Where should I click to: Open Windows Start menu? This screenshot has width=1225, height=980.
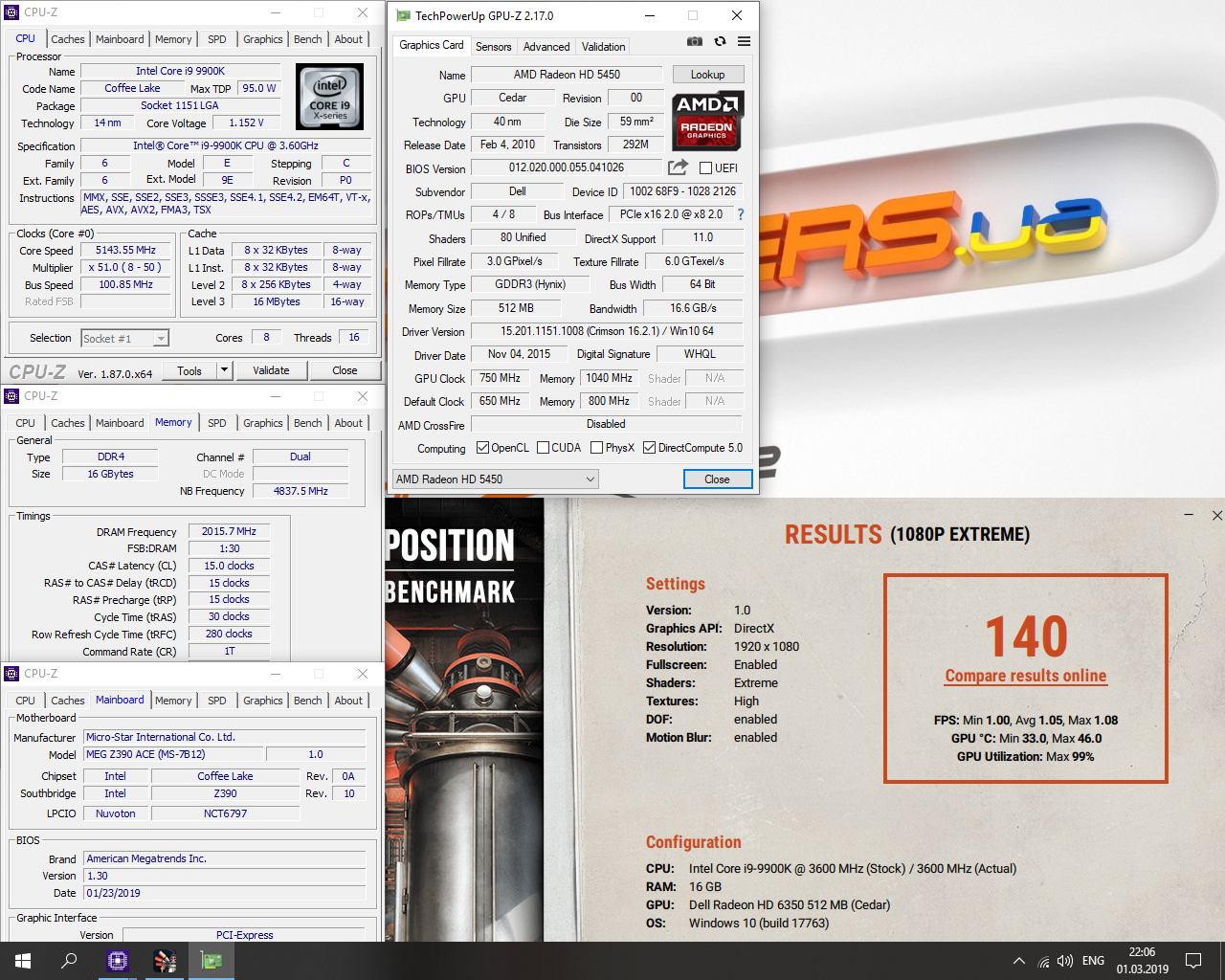pos(23,961)
